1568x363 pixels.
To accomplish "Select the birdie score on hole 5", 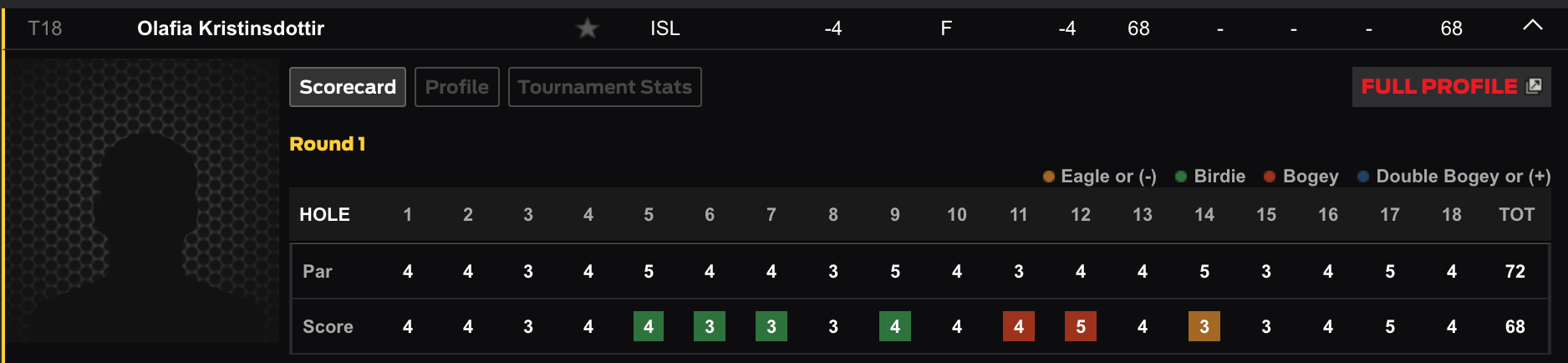I will [649, 326].
